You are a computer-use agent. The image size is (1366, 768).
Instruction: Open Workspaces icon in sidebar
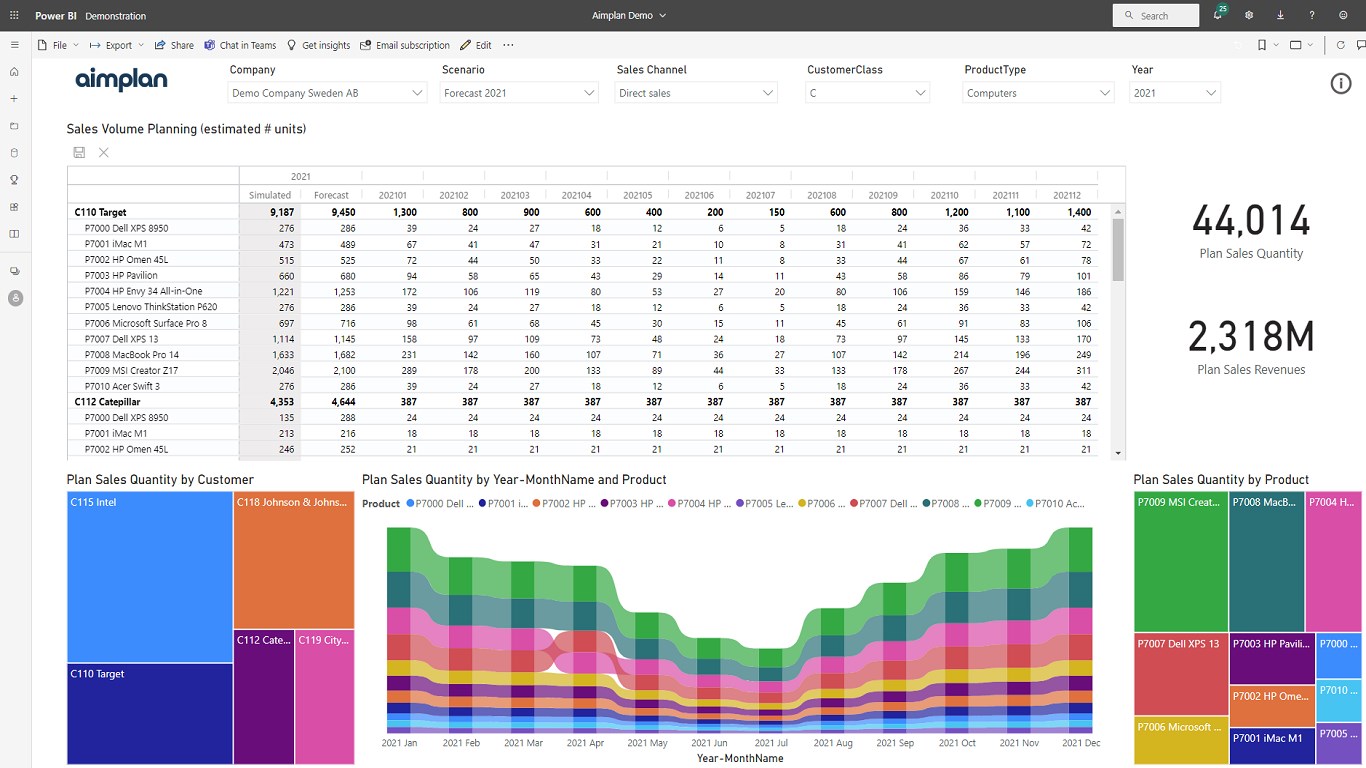tap(14, 271)
